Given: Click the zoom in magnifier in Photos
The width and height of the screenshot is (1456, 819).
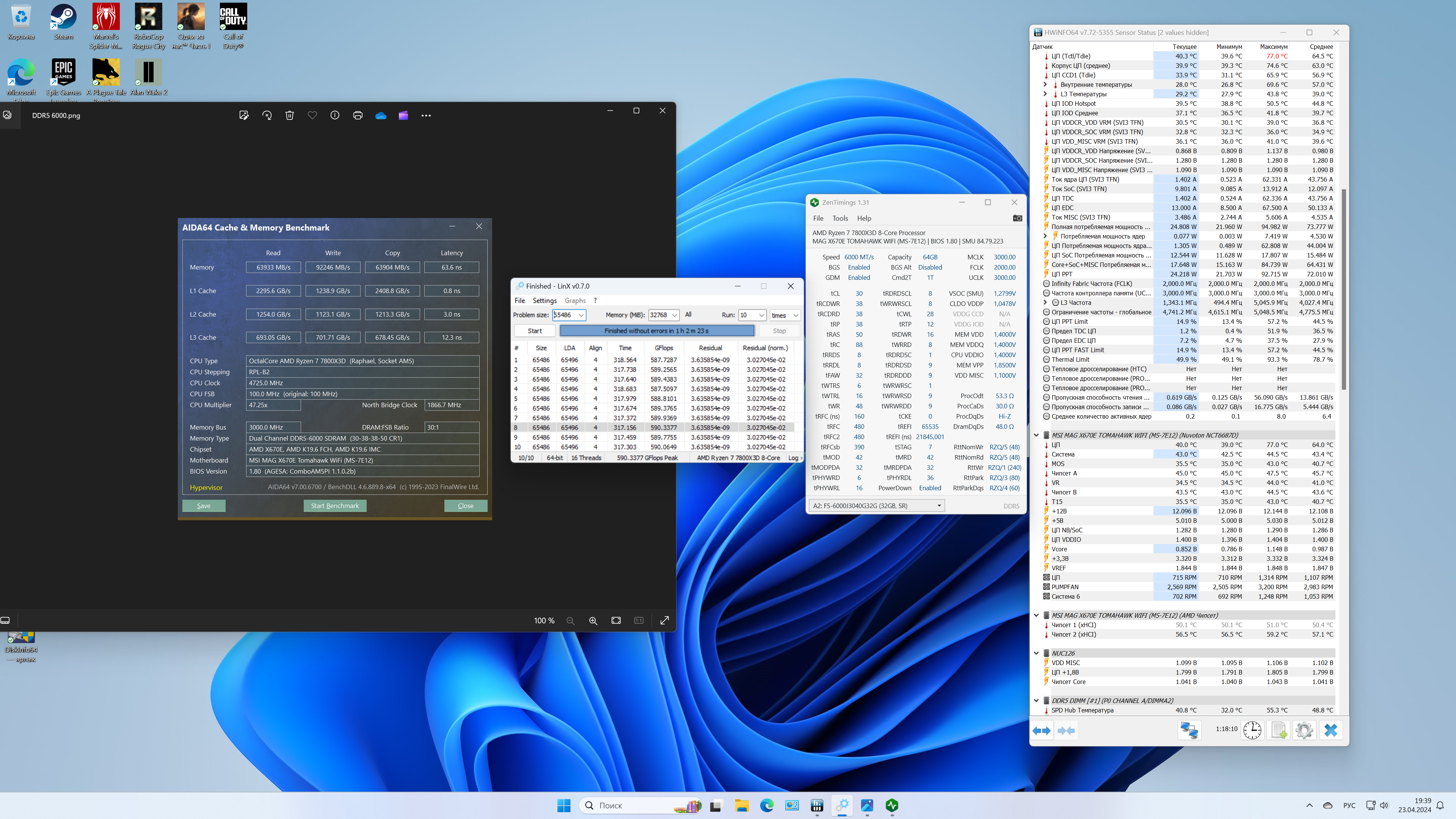Looking at the screenshot, I should click(593, 621).
